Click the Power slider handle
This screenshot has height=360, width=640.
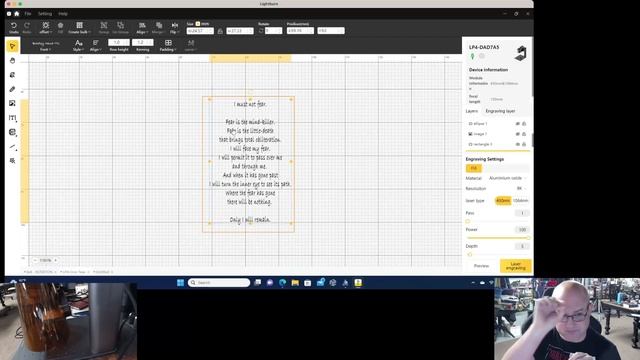coord(528,238)
